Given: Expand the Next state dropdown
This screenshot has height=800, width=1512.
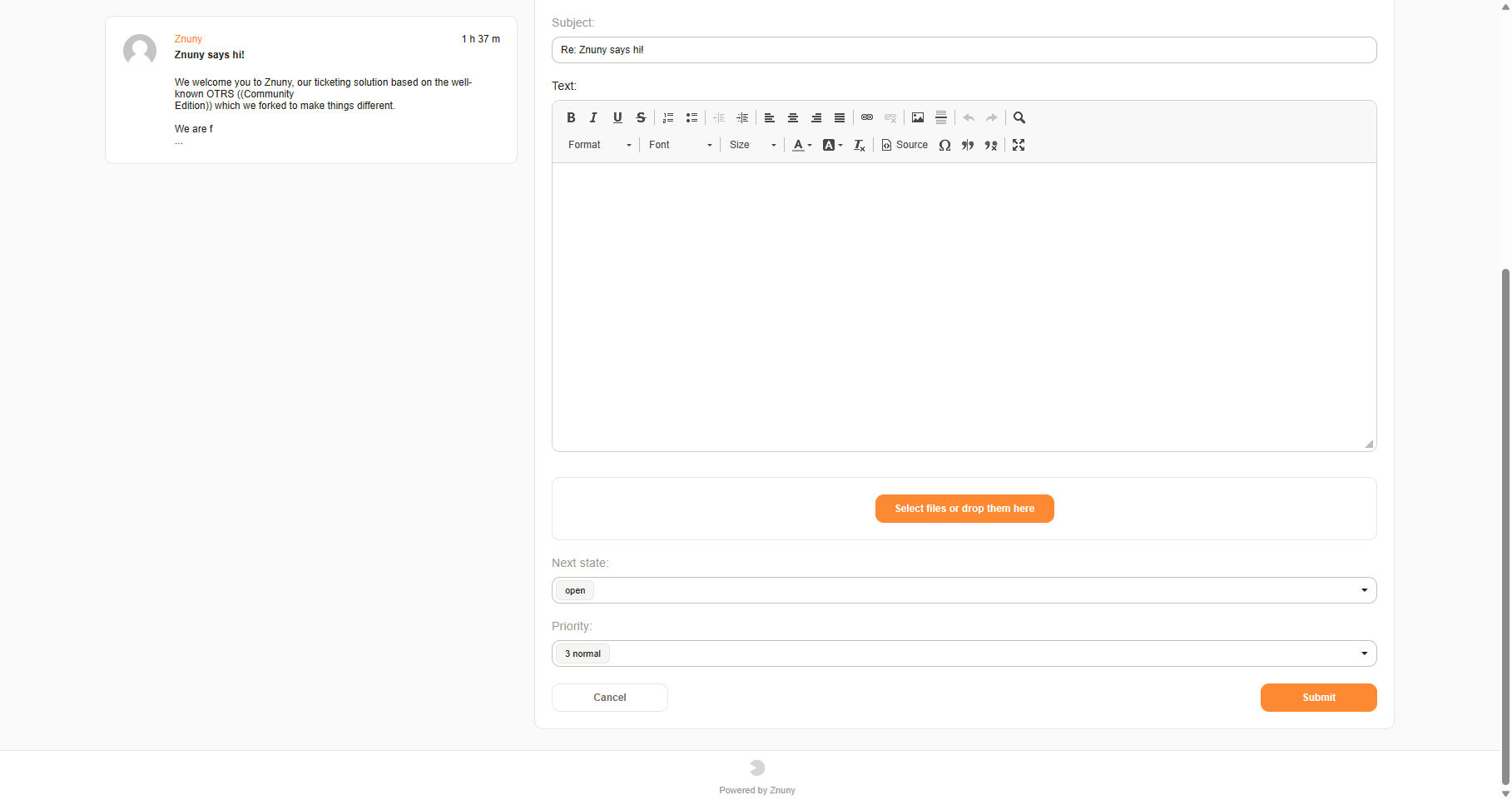Looking at the screenshot, I should (964, 590).
